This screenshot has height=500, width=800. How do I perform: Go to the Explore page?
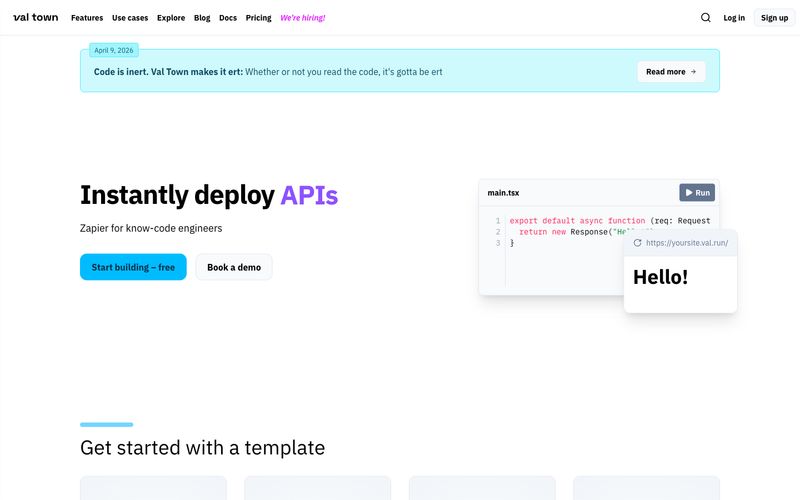pyautogui.click(x=171, y=18)
